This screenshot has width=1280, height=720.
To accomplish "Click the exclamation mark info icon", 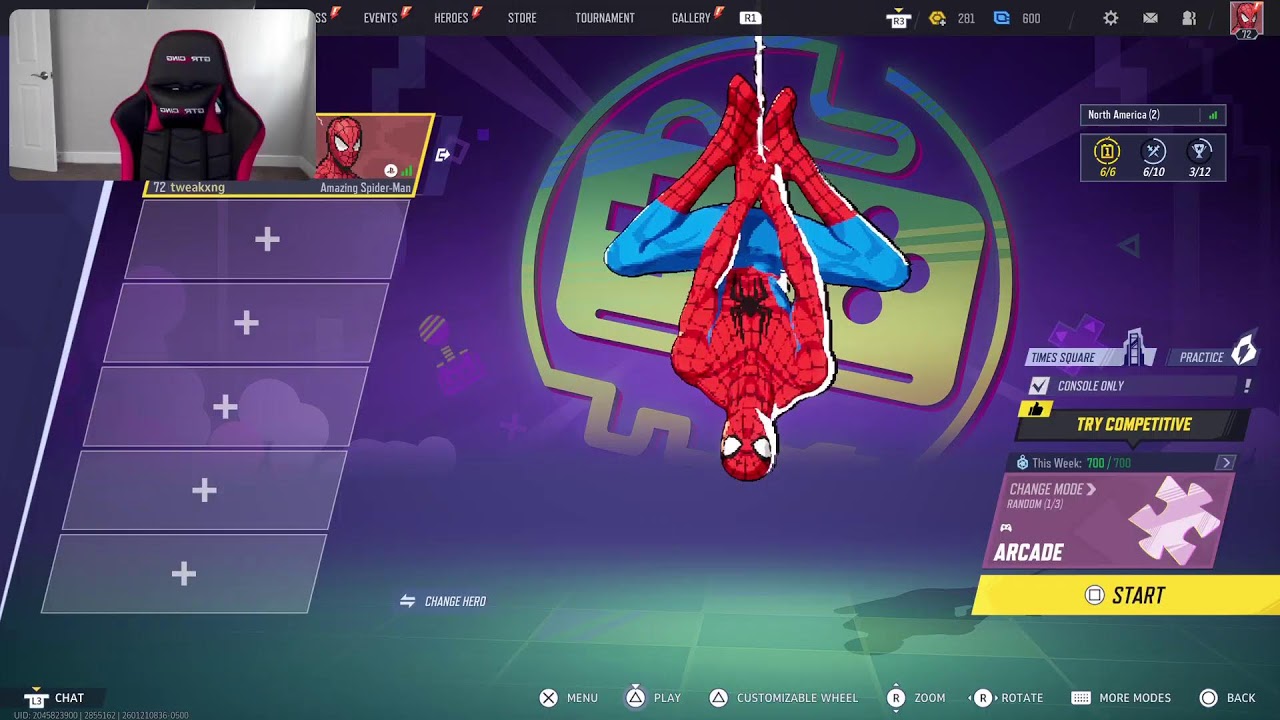I will coord(1247,386).
